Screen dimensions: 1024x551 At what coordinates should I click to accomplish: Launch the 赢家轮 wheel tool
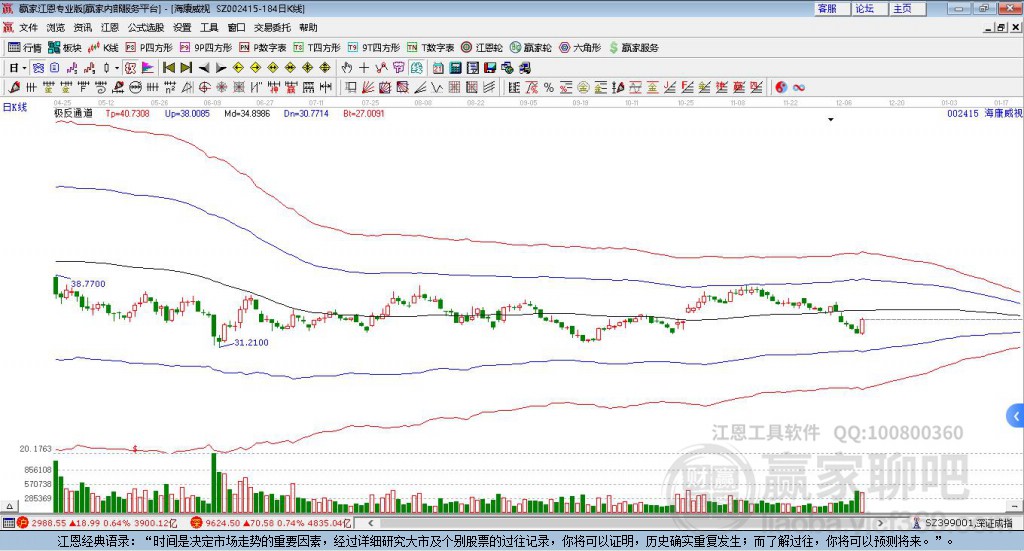[x=531, y=48]
